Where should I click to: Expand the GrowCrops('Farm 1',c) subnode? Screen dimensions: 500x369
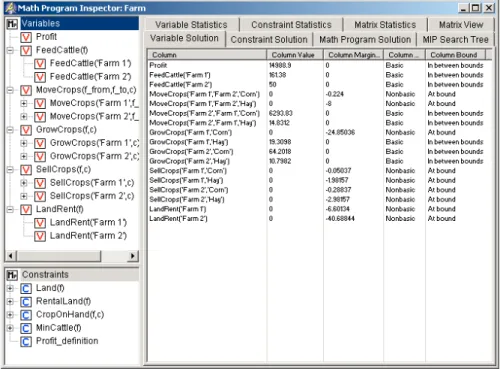click(24, 143)
